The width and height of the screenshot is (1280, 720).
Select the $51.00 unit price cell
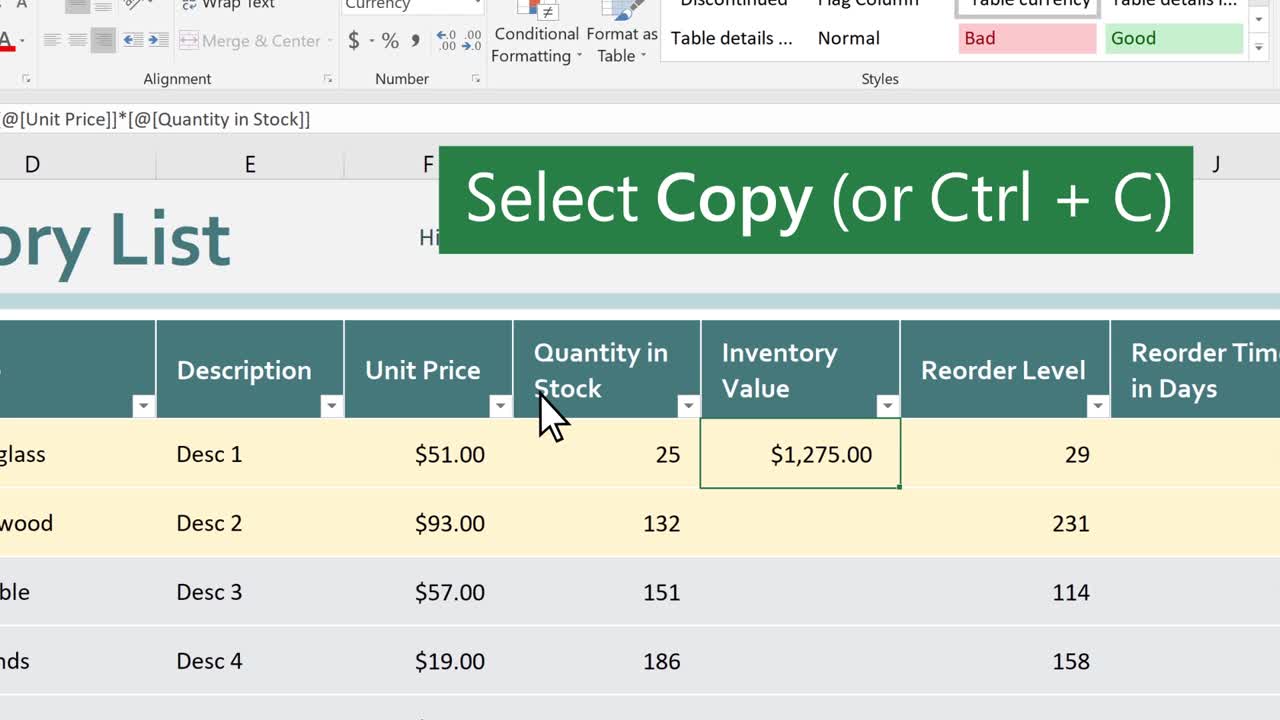coord(428,454)
